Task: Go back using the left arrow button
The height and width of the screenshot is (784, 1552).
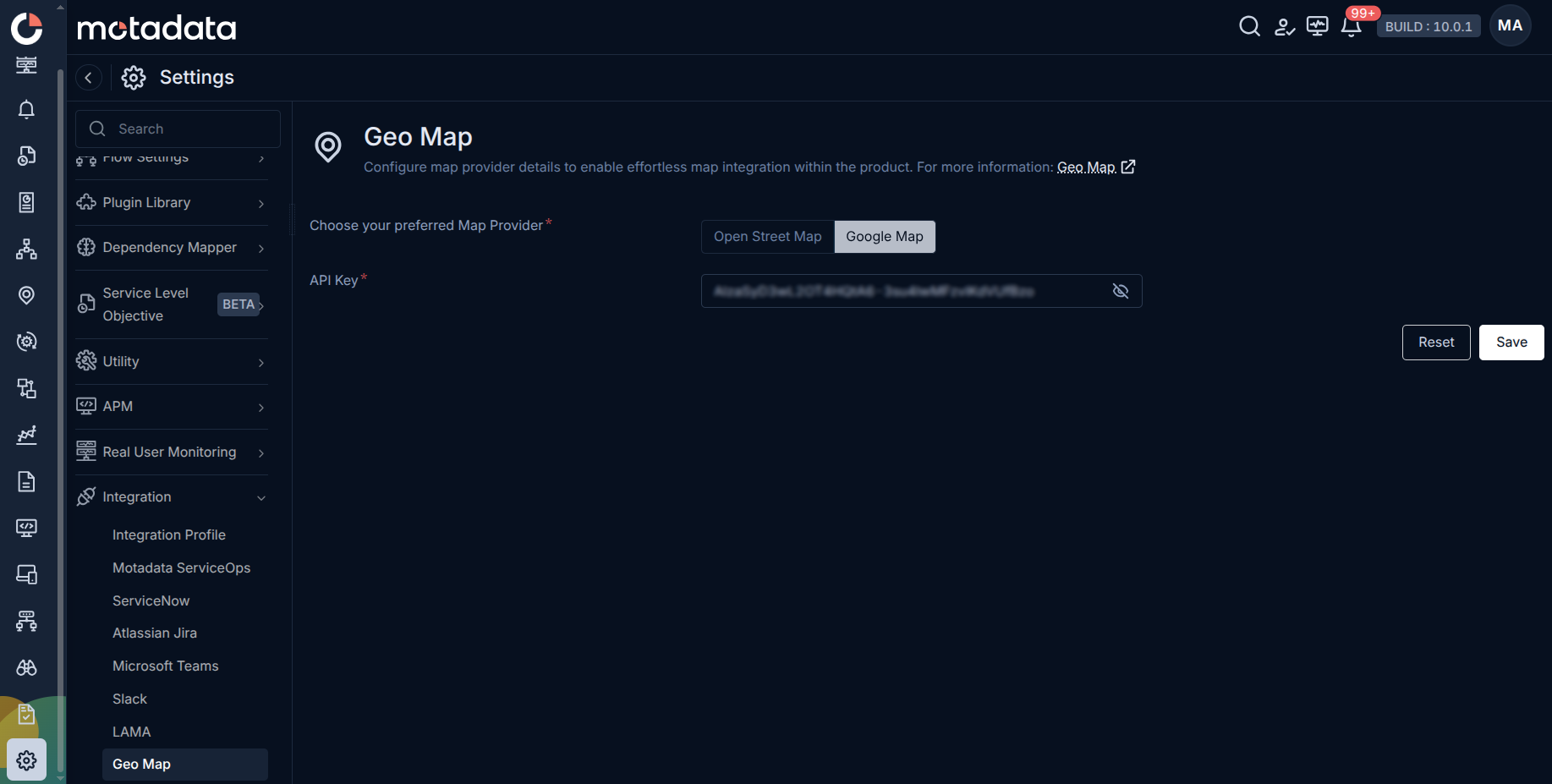Action: tap(89, 77)
